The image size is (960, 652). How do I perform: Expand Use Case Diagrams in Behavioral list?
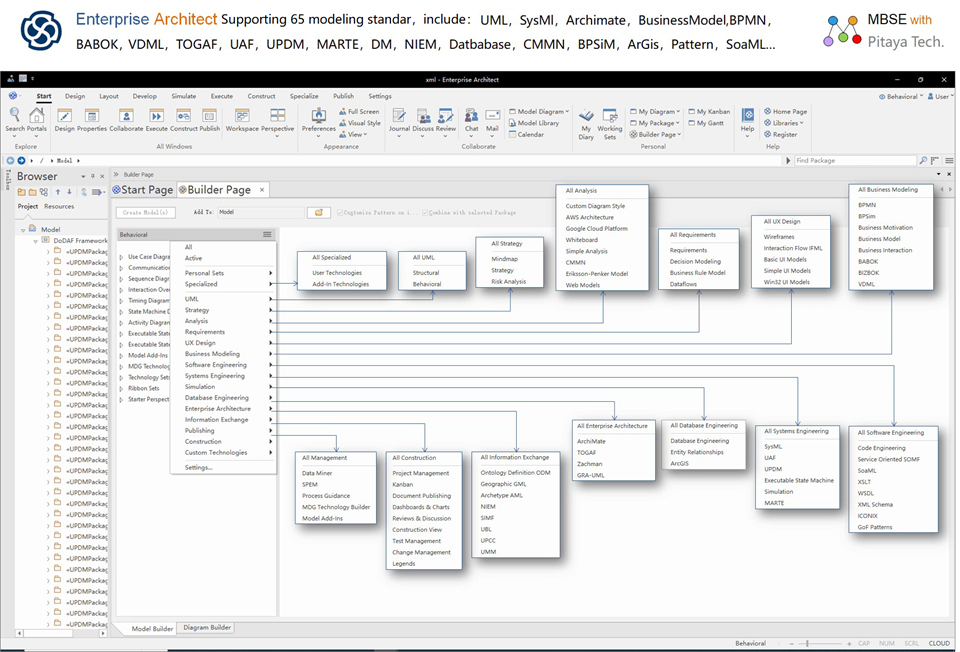pos(121,257)
